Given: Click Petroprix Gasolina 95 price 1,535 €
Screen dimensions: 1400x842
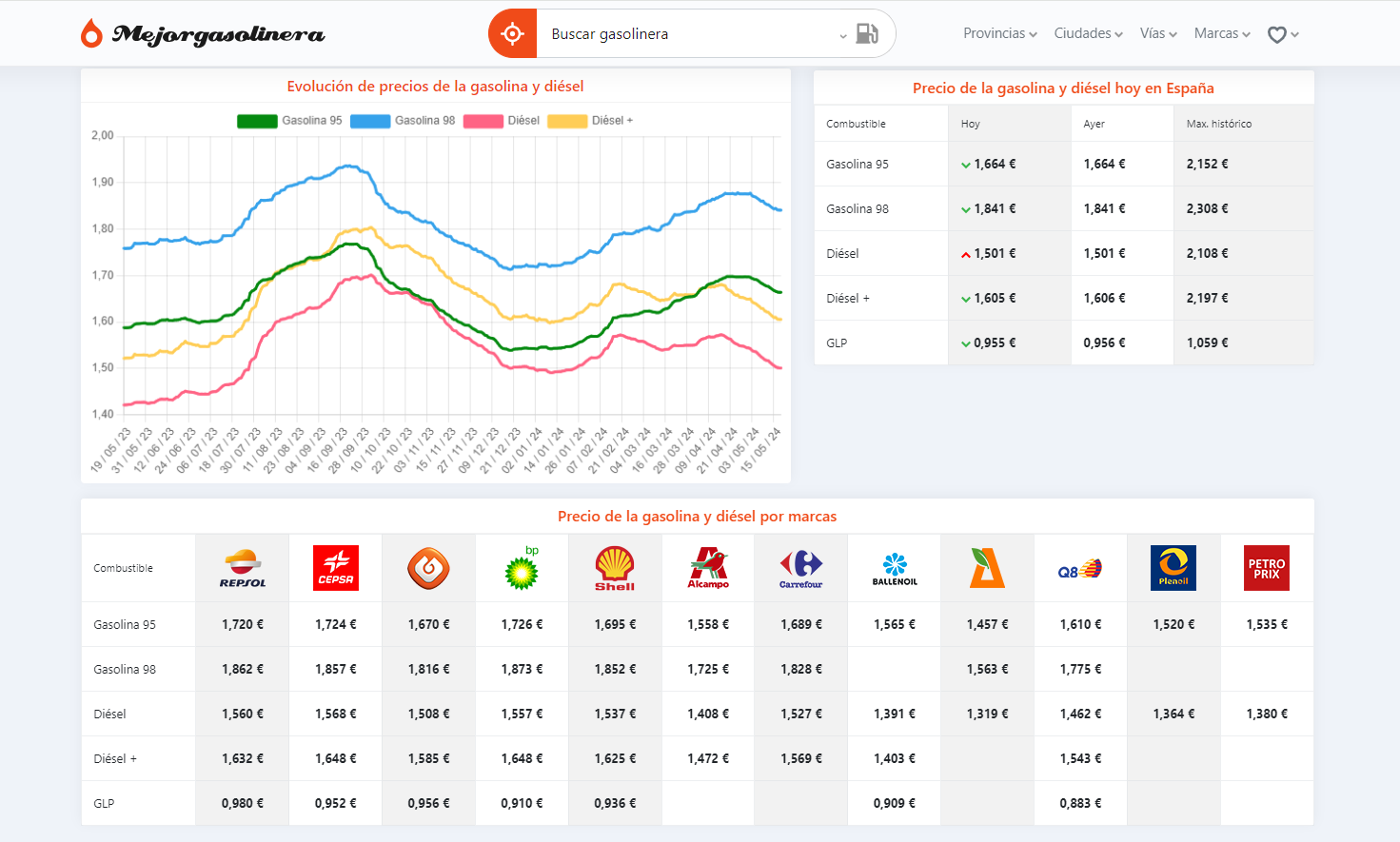Looking at the screenshot, I should pyautogui.click(x=1267, y=625).
